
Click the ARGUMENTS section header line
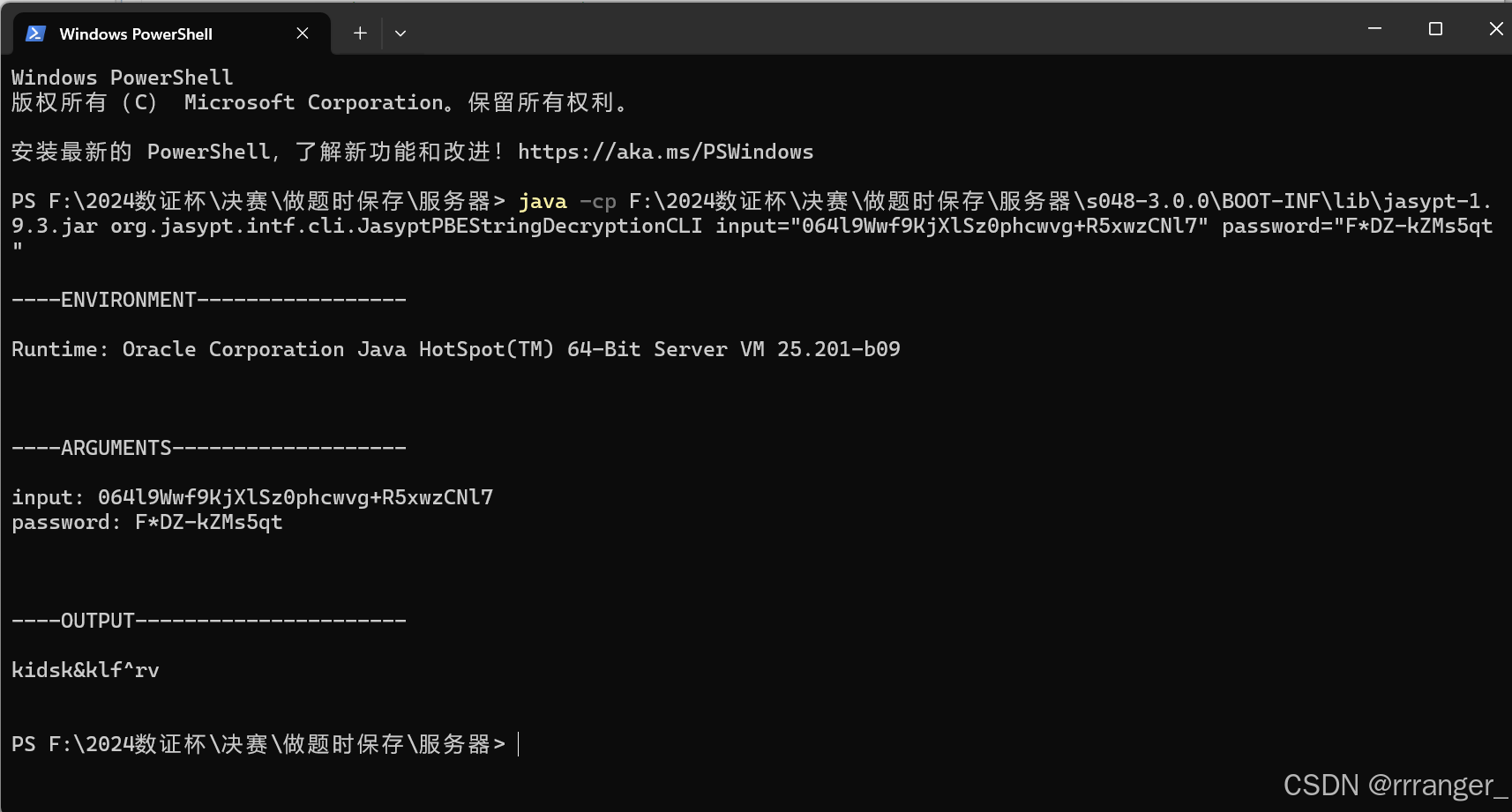click(209, 448)
